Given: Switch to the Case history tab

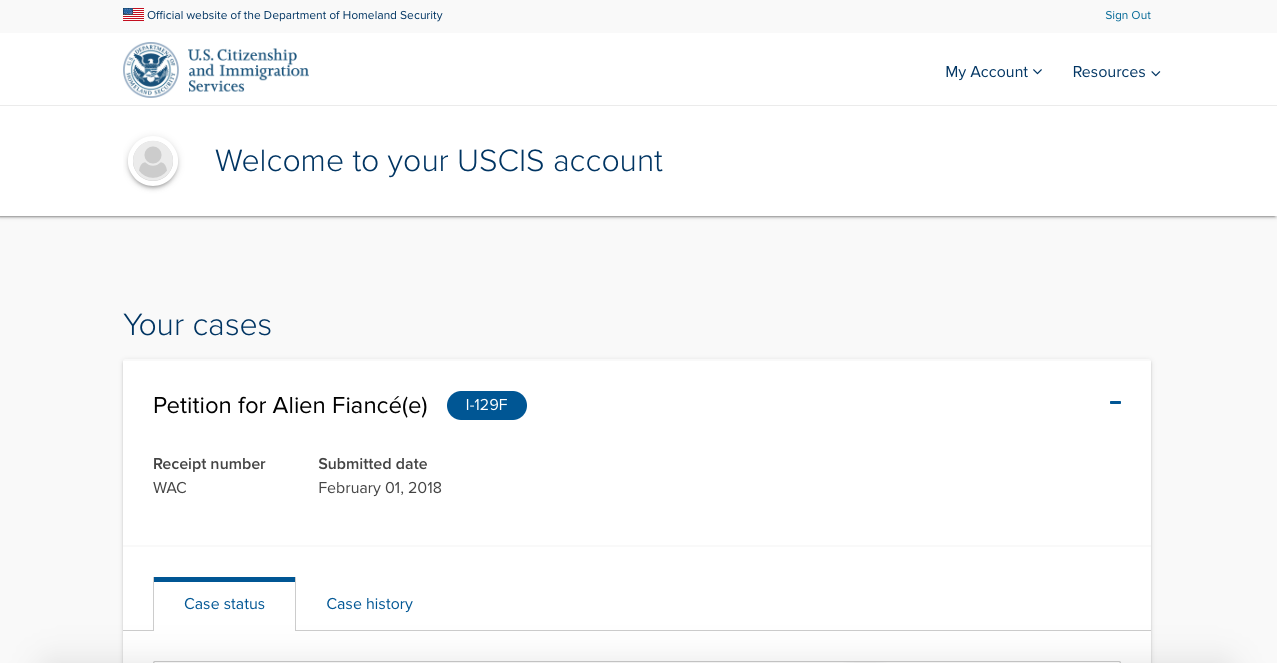Looking at the screenshot, I should coord(369,604).
